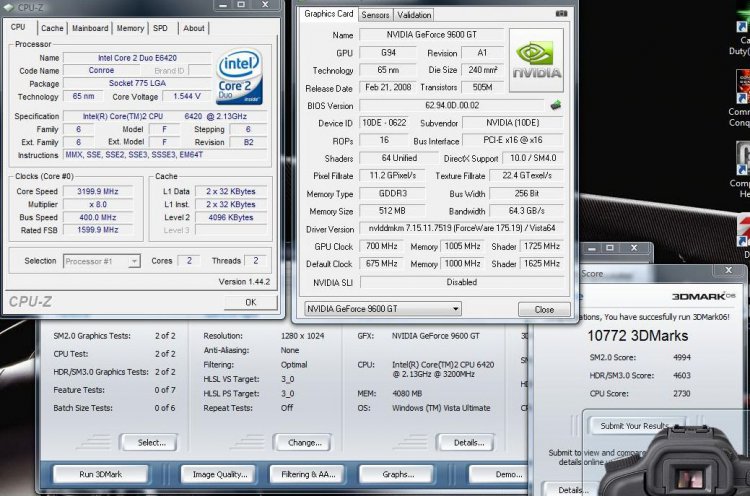Click the Bus Speed value 400.0 MHz

(98, 217)
